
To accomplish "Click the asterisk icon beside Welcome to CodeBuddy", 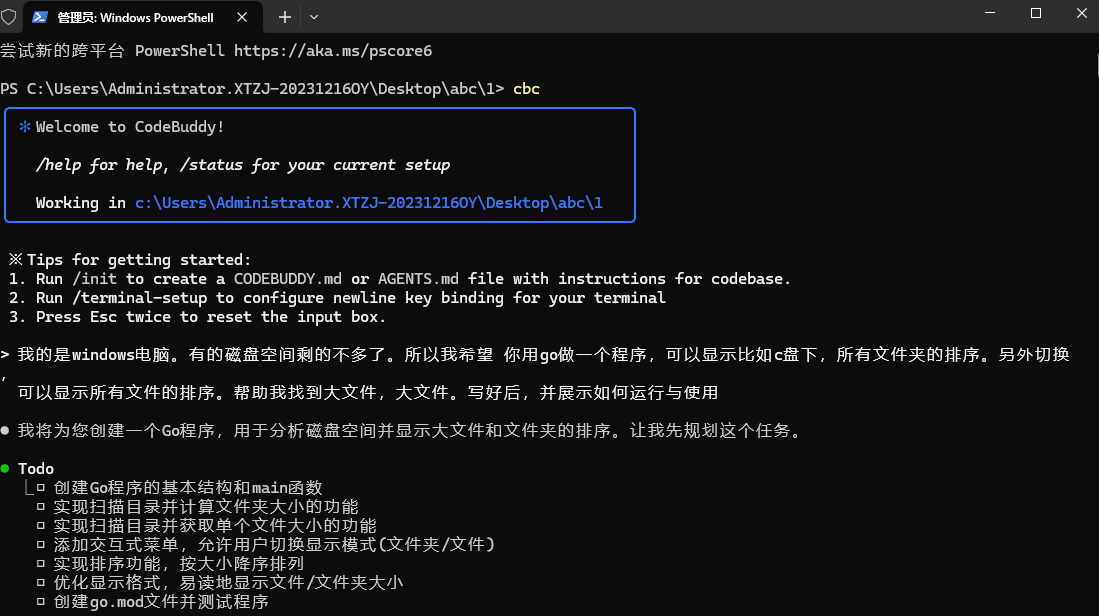I will coord(25,127).
